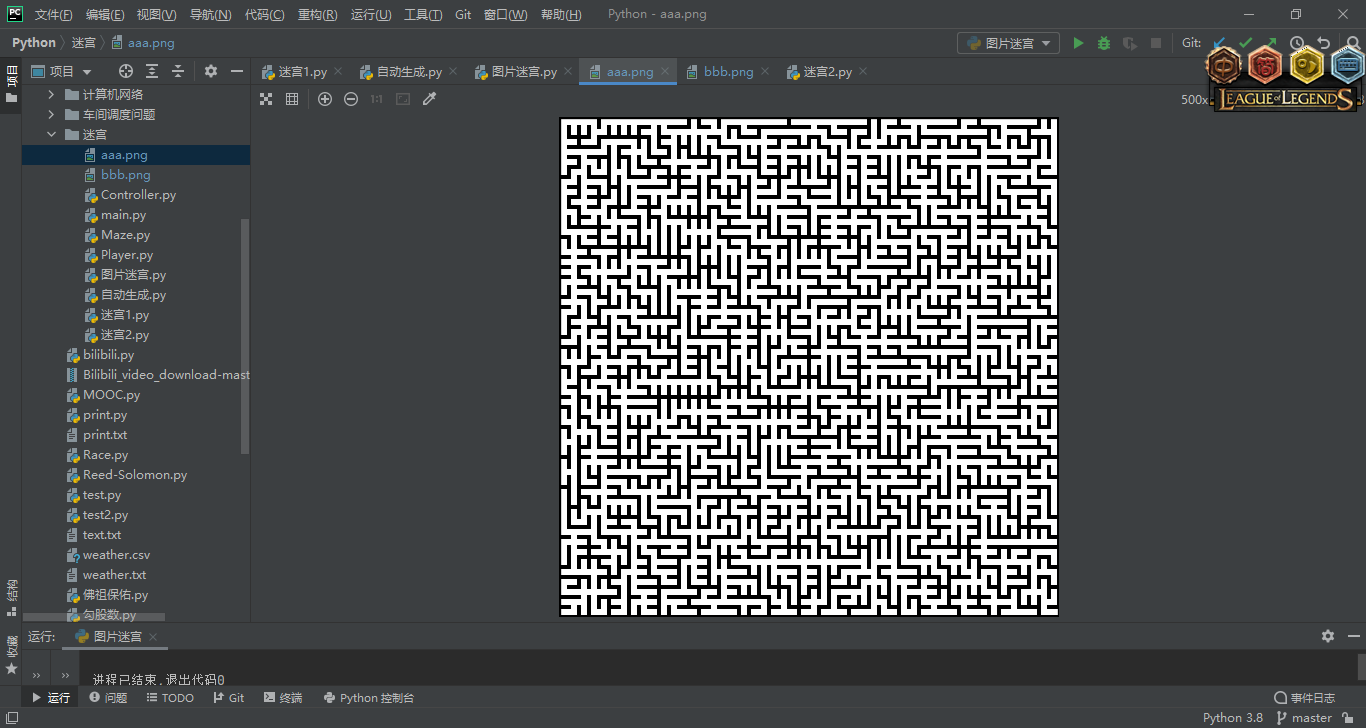Zoom out of the maze image
Image resolution: width=1366 pixels, height=728 pixels.
click(351, 99)
